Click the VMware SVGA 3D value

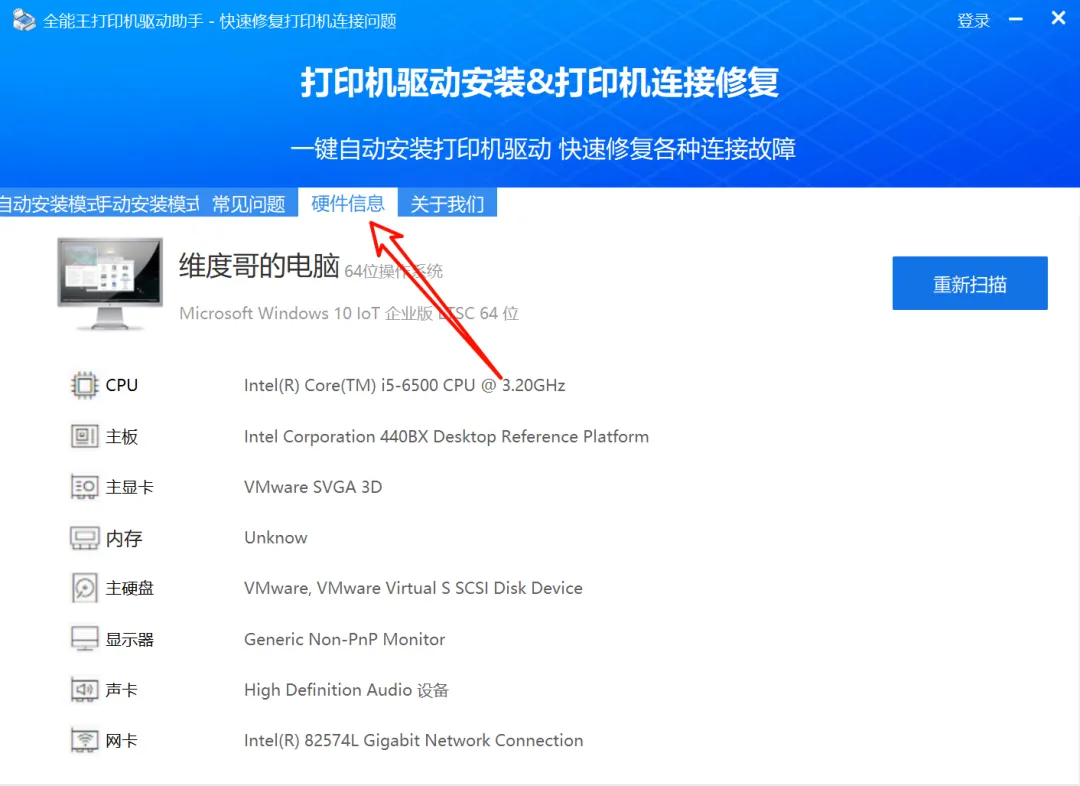[x=313, y=487]
